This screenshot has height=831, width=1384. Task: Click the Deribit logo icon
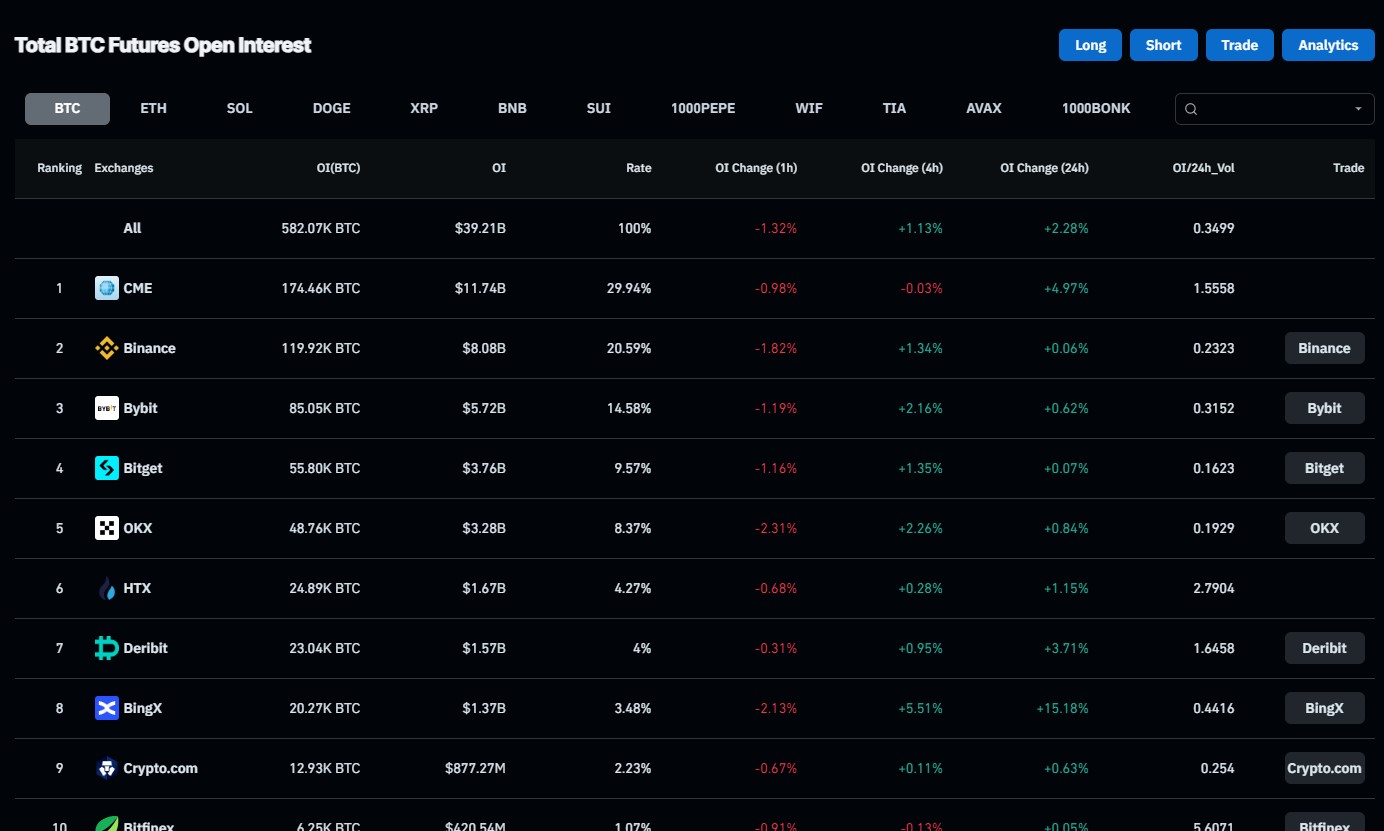point(107,648)
